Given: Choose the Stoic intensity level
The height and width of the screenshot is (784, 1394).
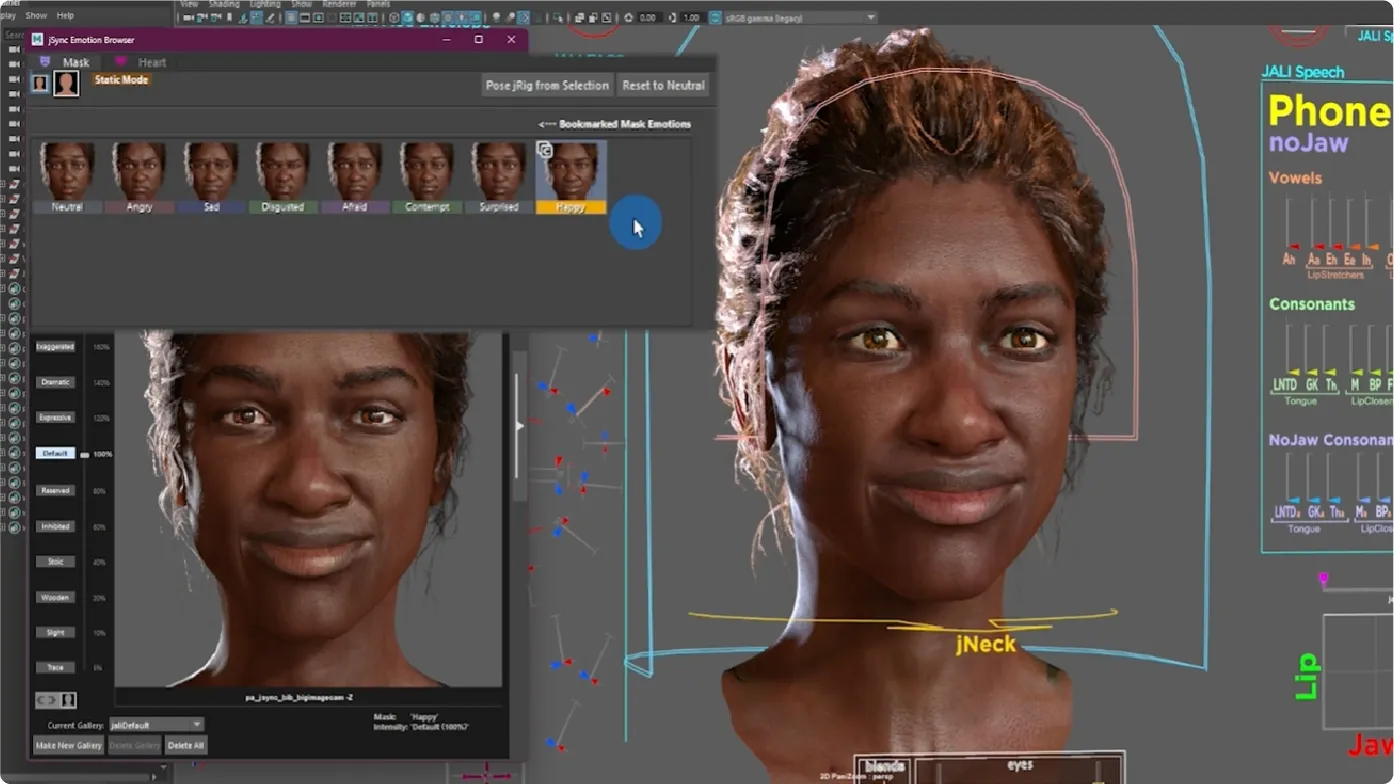Looking at the screenshot, I should click(x=55, y=562).
